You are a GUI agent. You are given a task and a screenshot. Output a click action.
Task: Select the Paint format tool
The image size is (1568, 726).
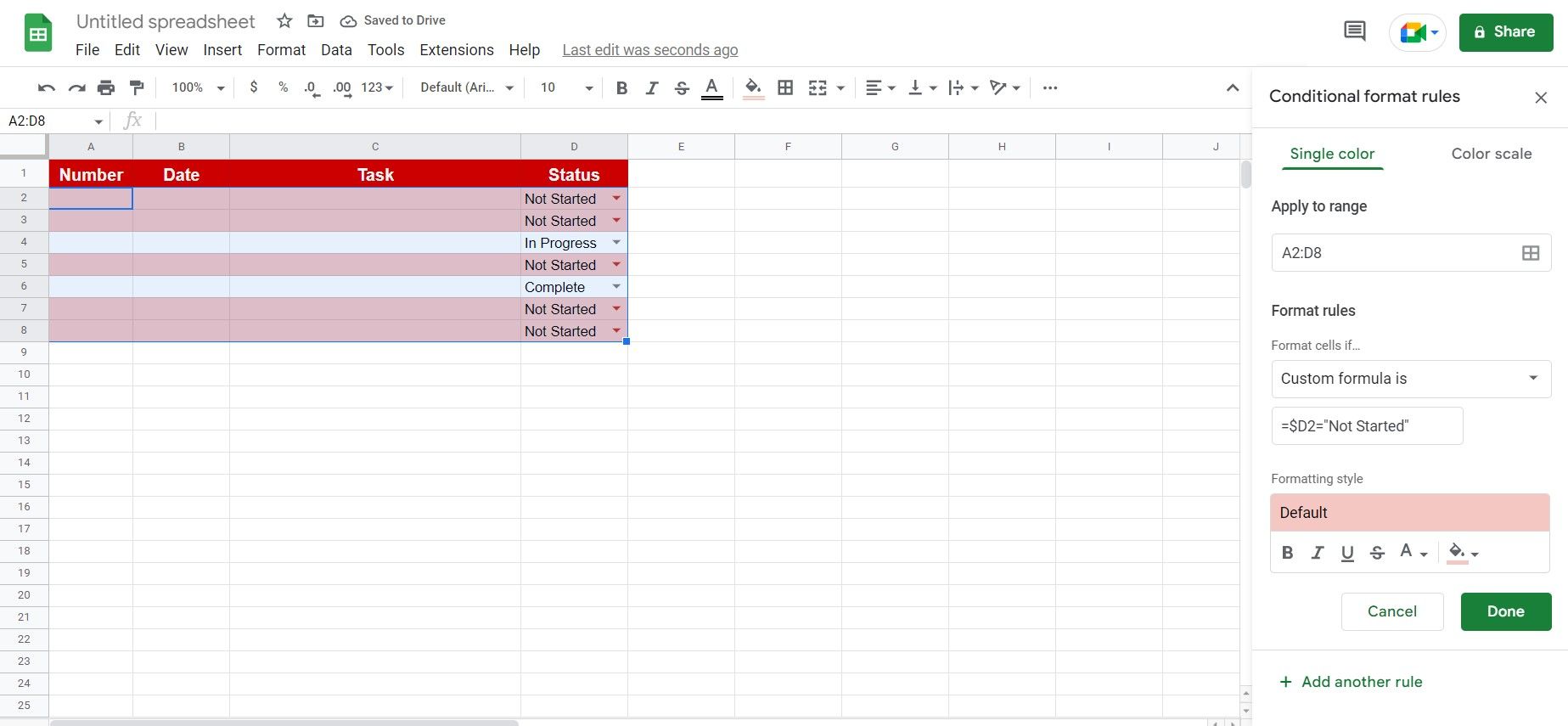(136, 87)
